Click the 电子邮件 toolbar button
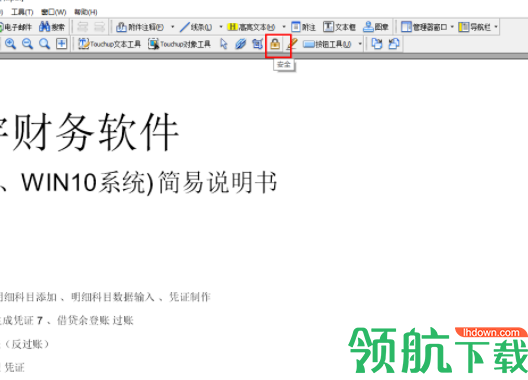Screen dimensions: 528x380 point(15,27)
